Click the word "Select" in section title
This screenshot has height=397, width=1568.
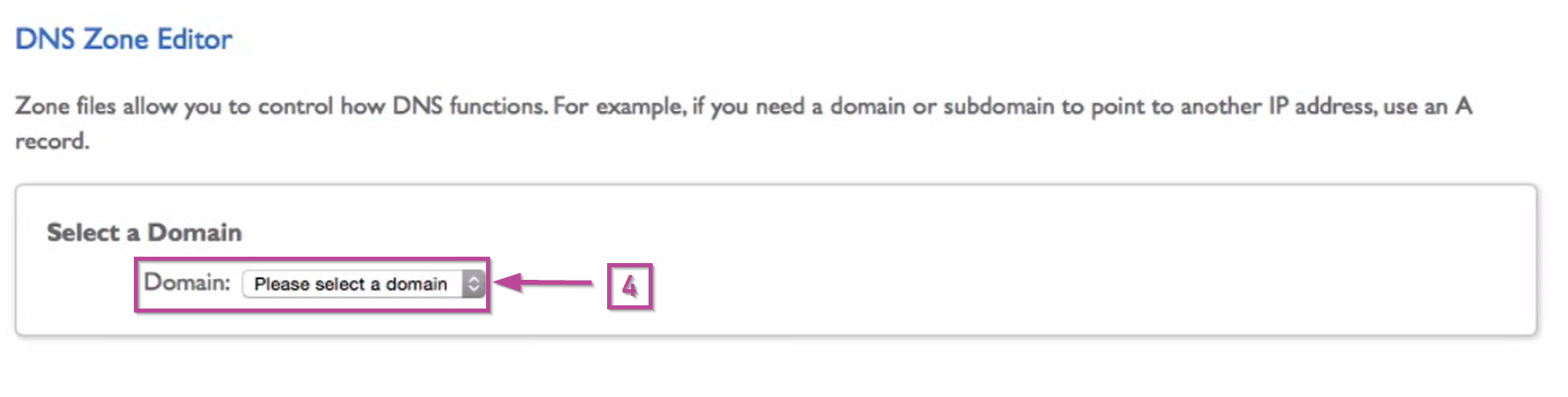tap(83, 232)
